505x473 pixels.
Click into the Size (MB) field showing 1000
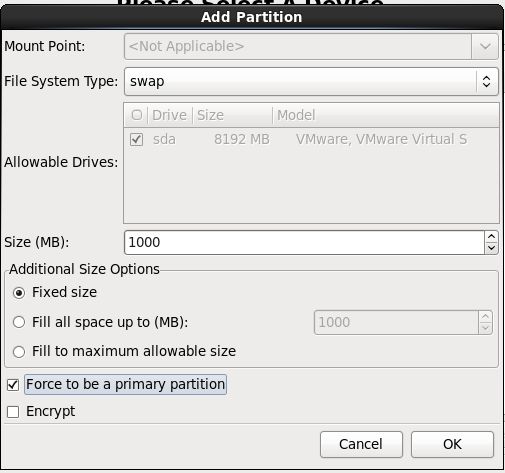pos(304,242)
